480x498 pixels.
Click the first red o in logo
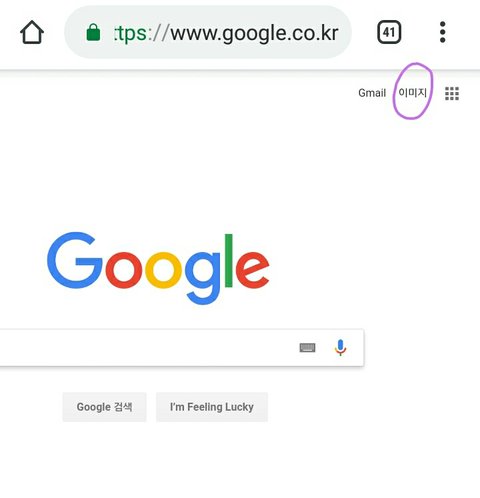(x=124, y=270)
